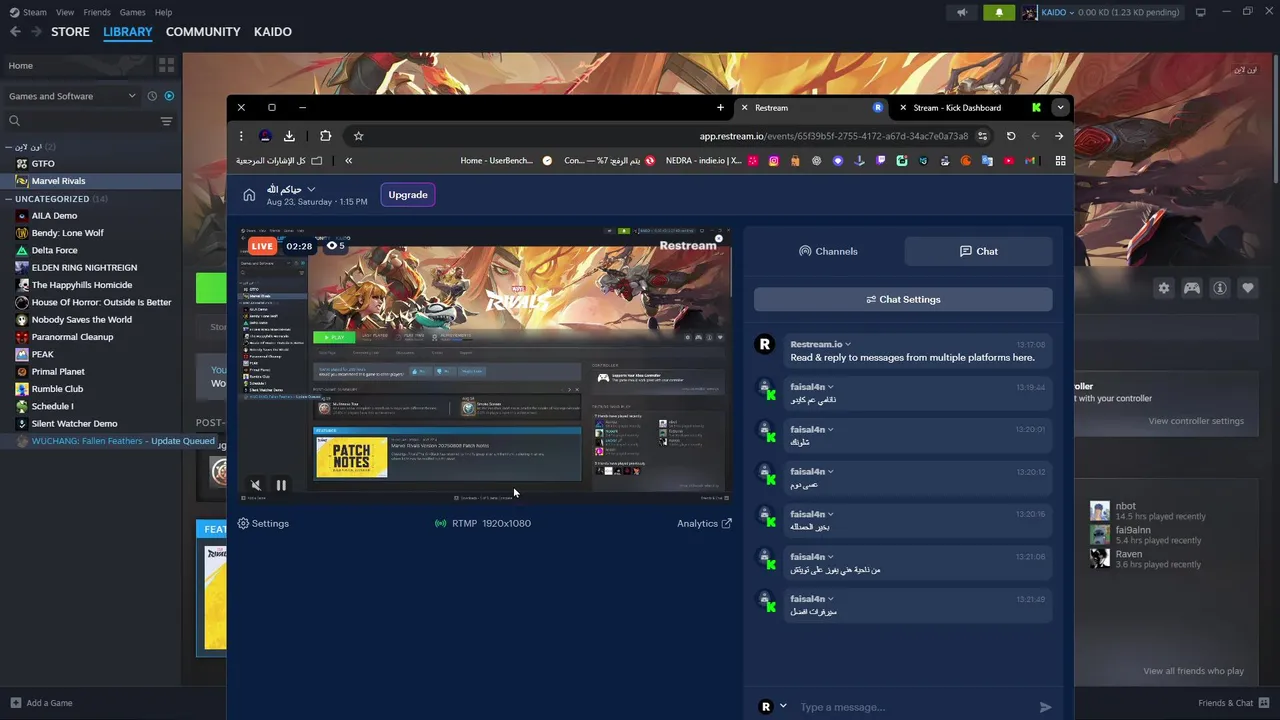Open Restream stream Settings
The height and width of the screenshot is (720, 1280).
click(x=263, y=523)
